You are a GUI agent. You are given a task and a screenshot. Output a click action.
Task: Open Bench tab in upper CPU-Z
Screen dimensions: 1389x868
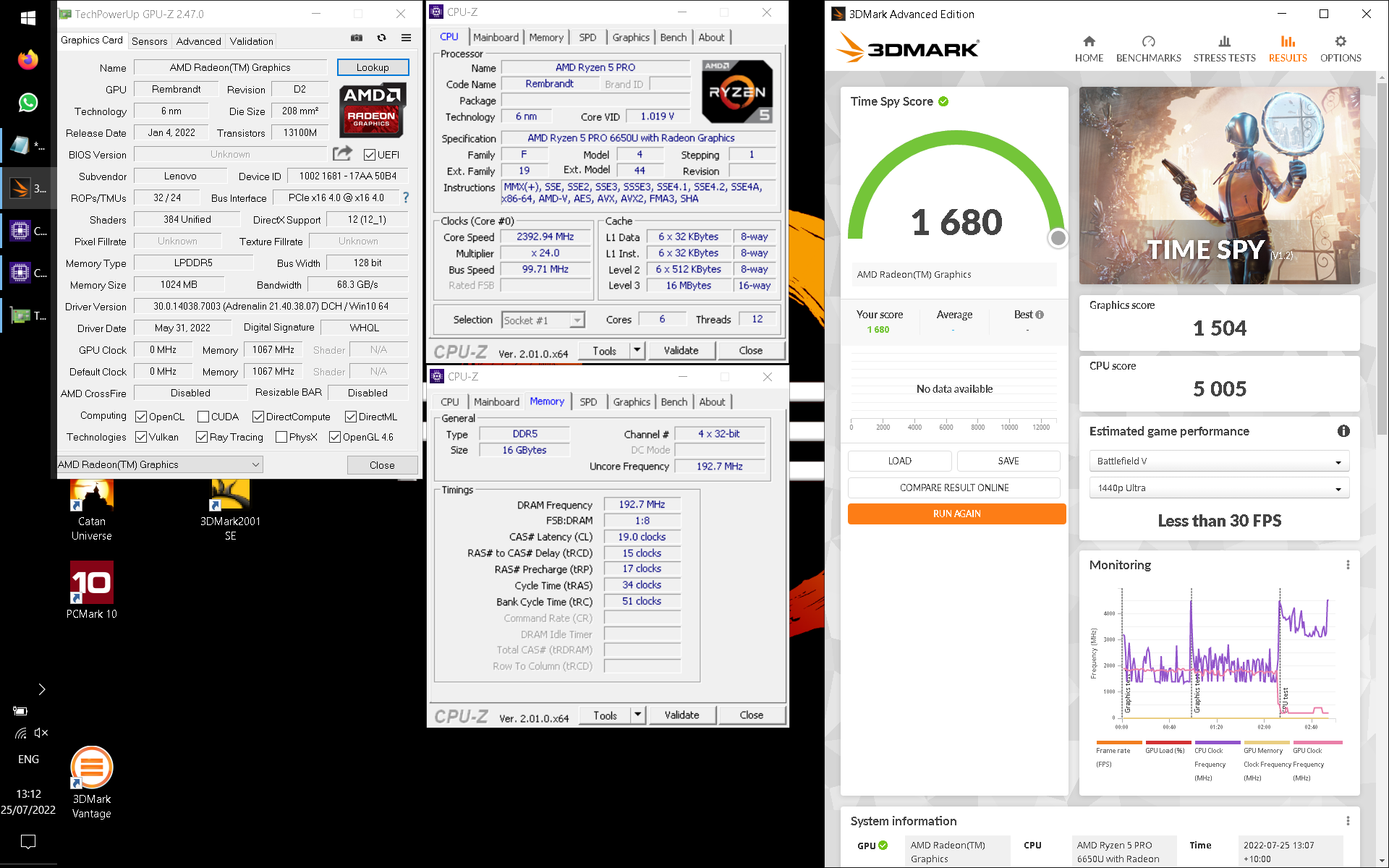click(674, 38)
